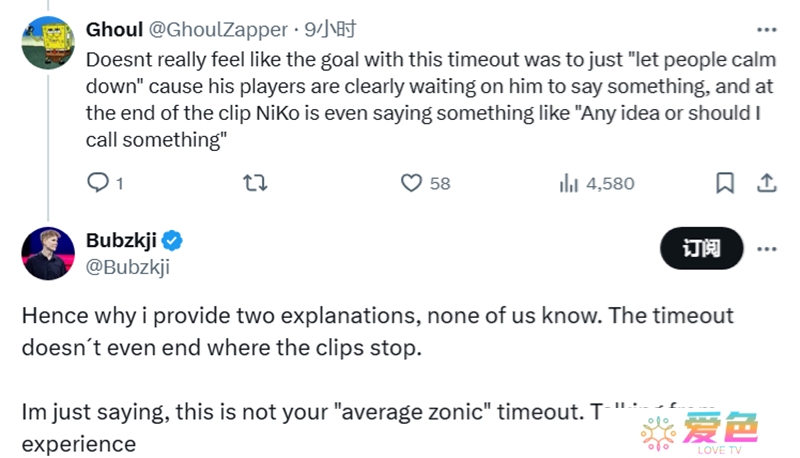Click Ghoul's tweet text body
This screenshot has height=458, width=800.
point(431,99)
